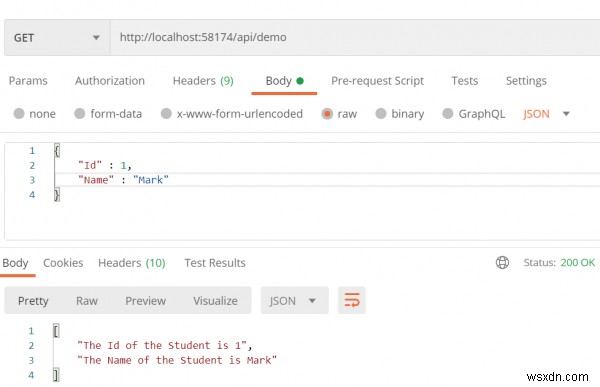Select the raw body radio option

click(327, 114)
